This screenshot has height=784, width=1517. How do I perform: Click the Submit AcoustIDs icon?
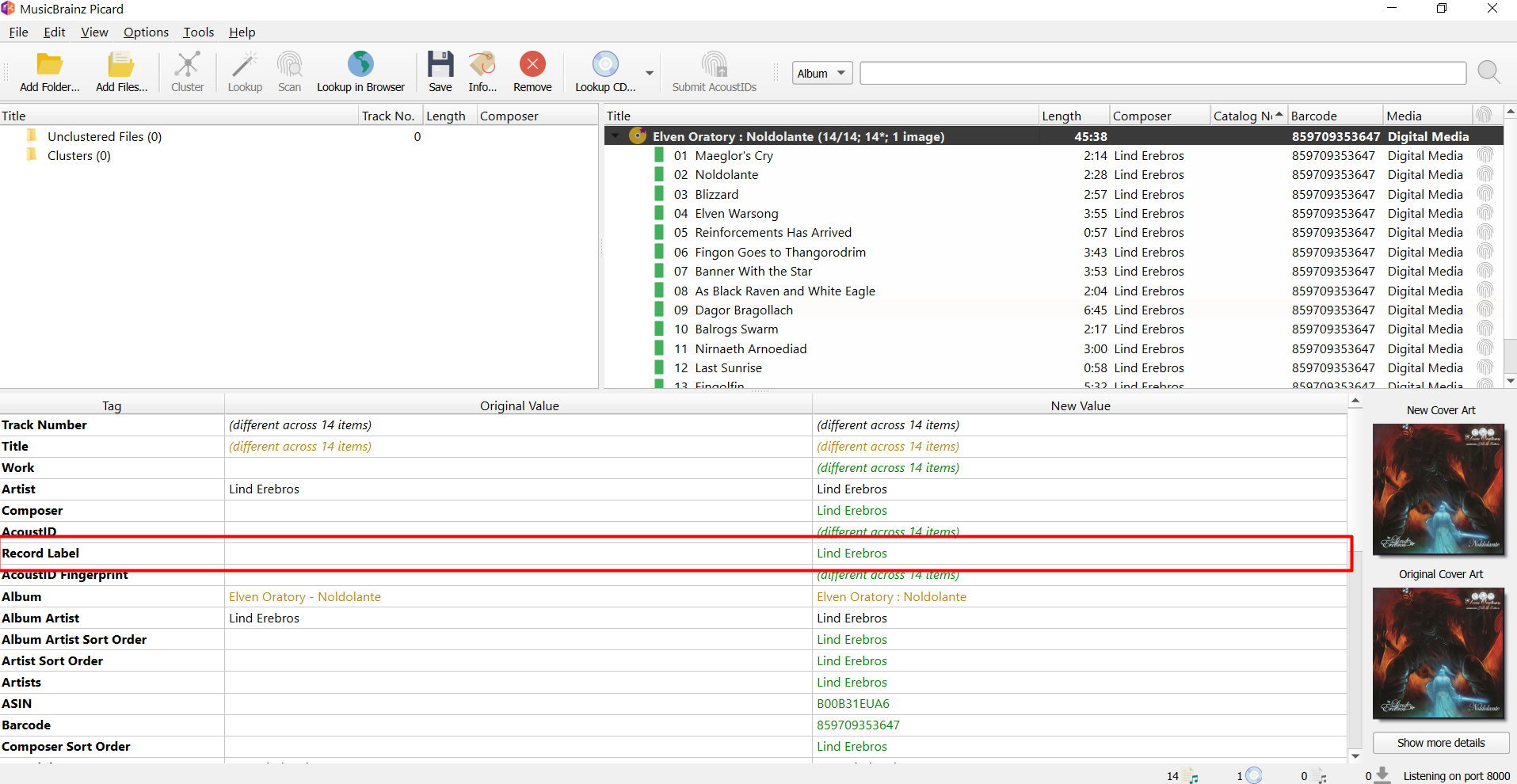point(714,64)
